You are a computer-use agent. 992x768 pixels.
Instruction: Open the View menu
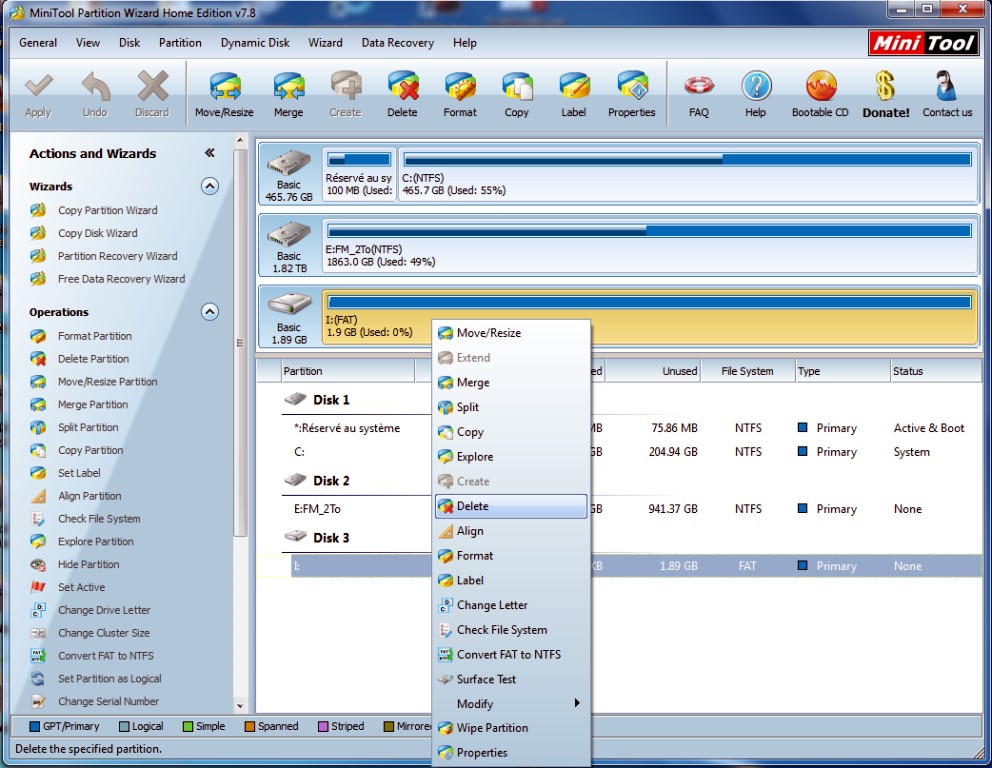[88, 42]
